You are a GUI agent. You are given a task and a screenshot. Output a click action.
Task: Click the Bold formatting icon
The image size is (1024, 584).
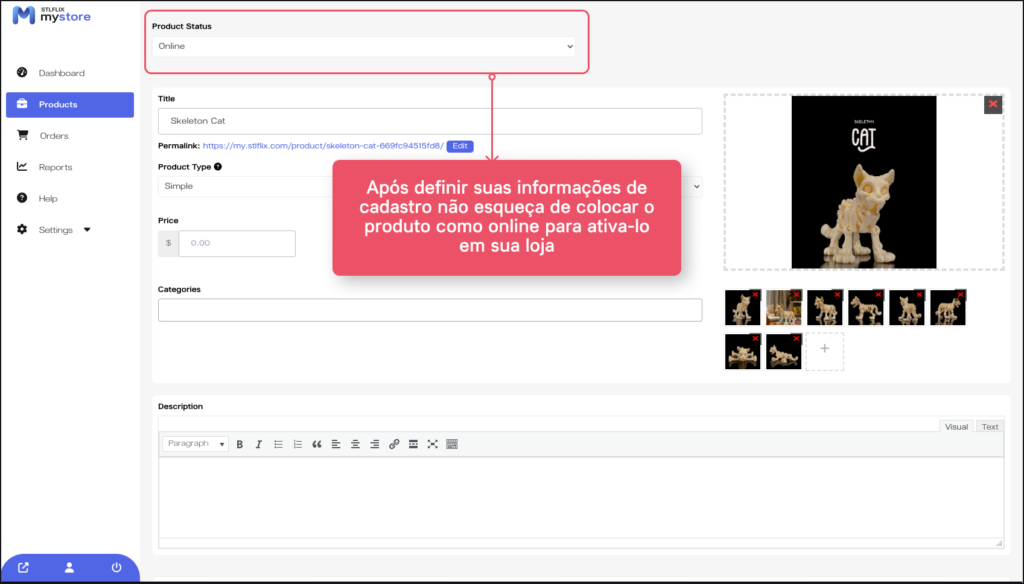pyautogui.click(x=240, y=444)
